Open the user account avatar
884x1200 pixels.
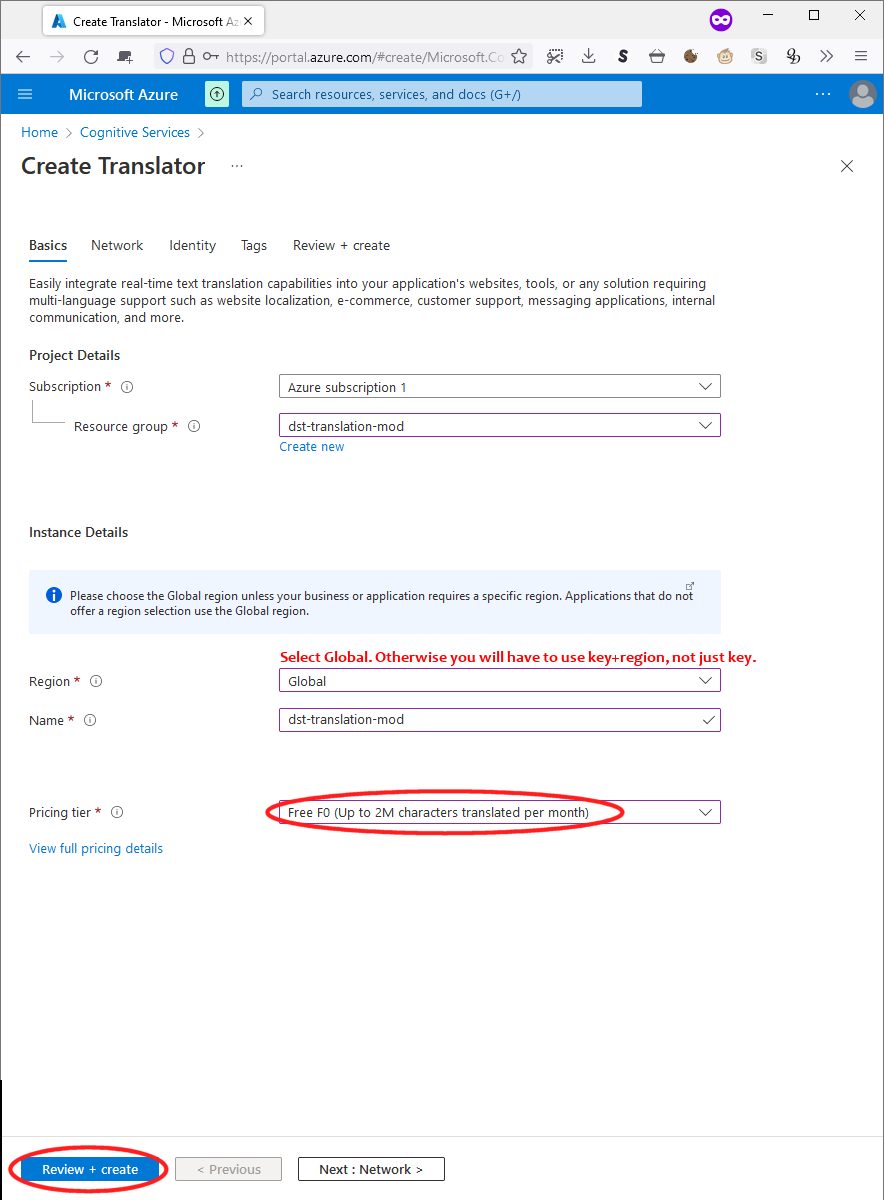(x=862, y=94)
